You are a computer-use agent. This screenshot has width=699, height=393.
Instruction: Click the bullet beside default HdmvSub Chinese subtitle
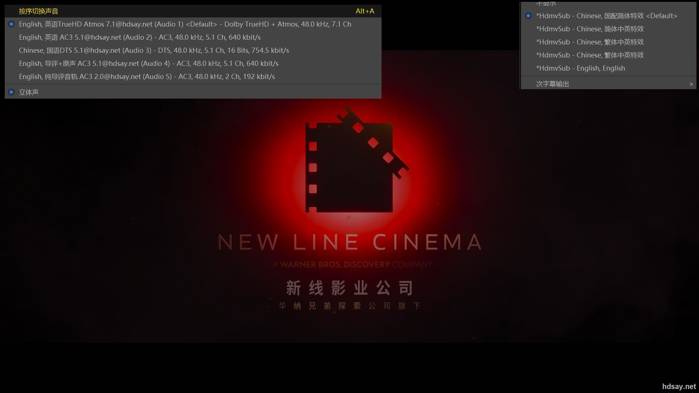pos(528,16)
